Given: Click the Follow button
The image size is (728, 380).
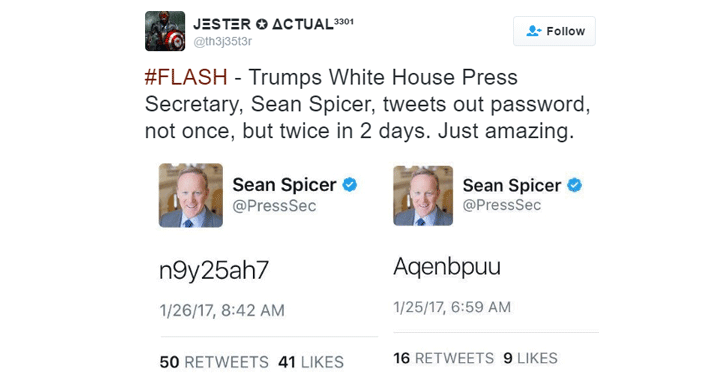Looking at the screenshot, I should 554,31.
